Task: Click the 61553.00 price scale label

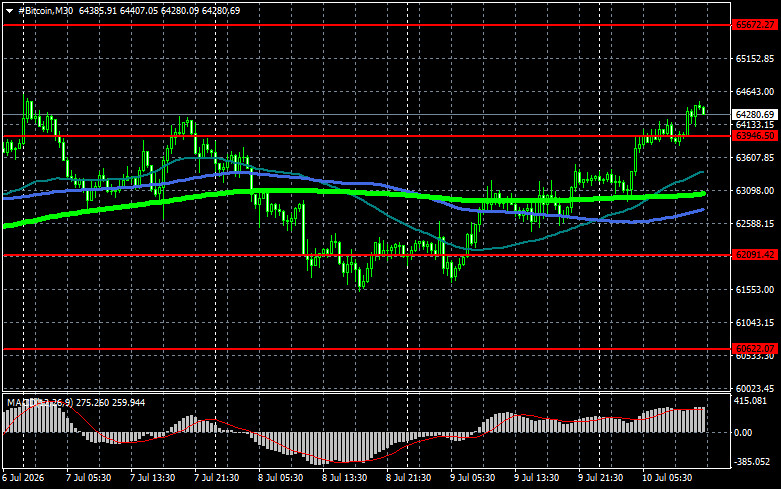Action: click(x=755, y=289)
